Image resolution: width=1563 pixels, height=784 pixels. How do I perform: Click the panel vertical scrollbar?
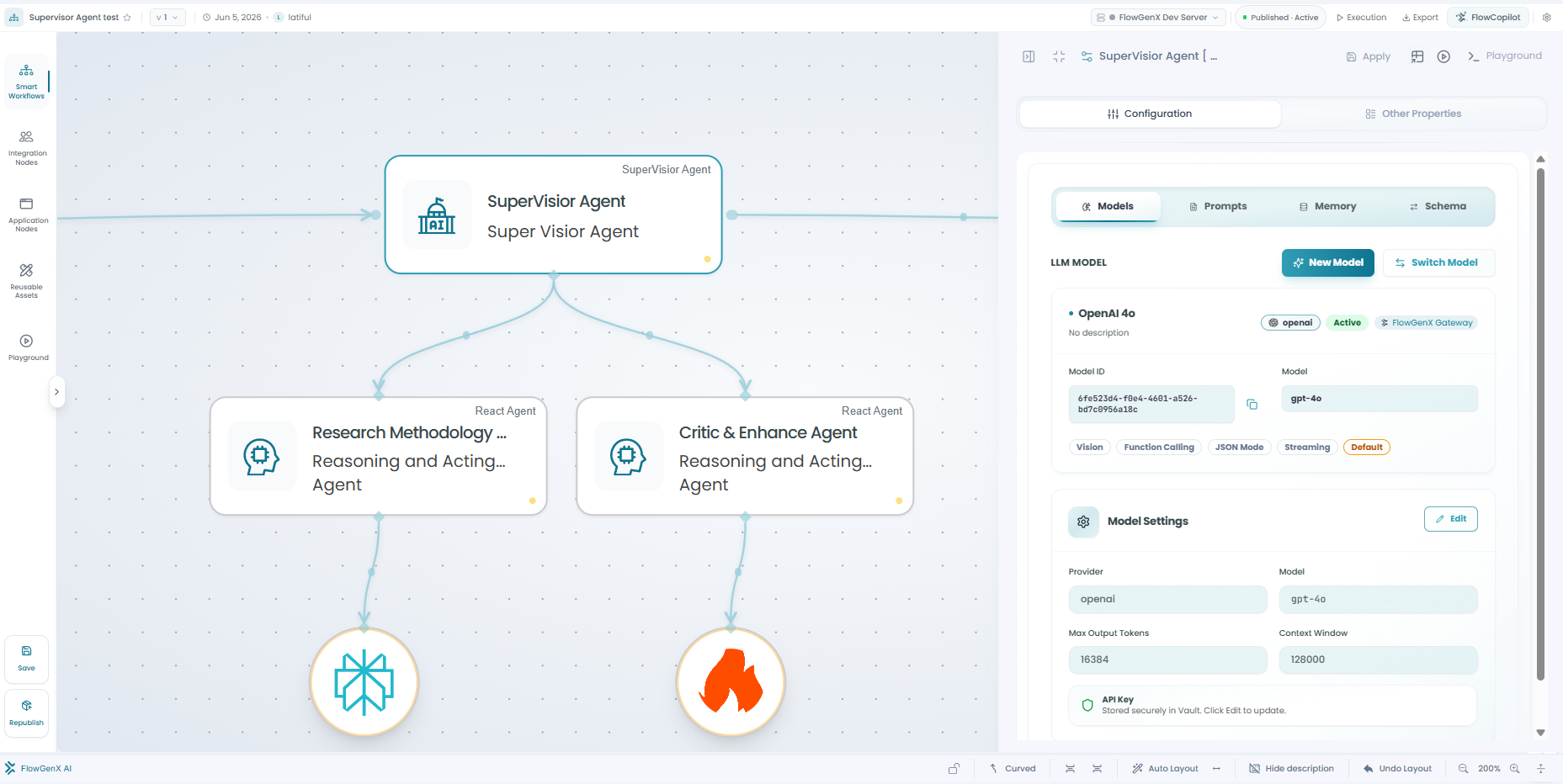coord(1540,424)
